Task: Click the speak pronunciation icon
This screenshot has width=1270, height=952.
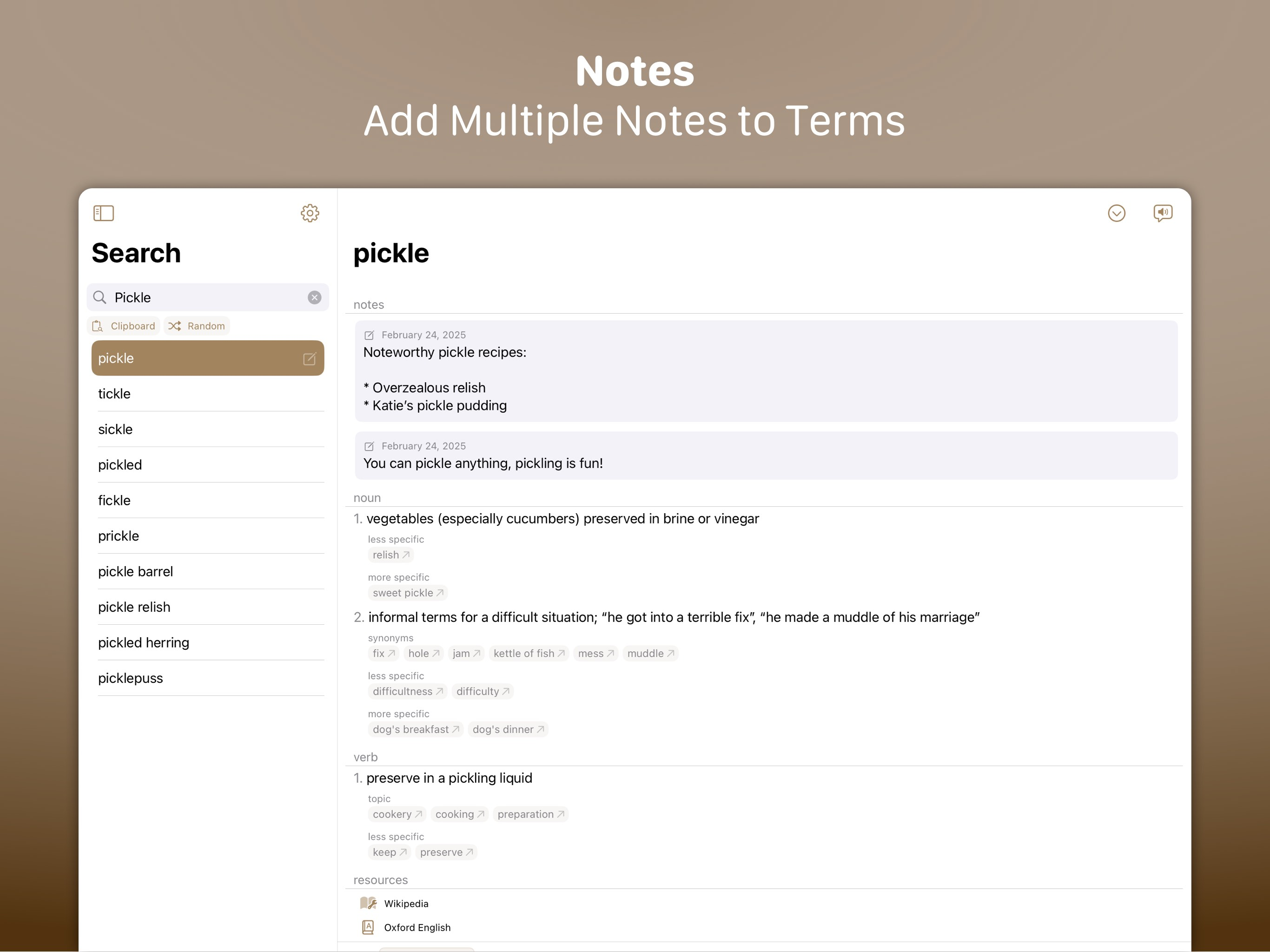Action: pyautogui.click(x=1163, y=213)
